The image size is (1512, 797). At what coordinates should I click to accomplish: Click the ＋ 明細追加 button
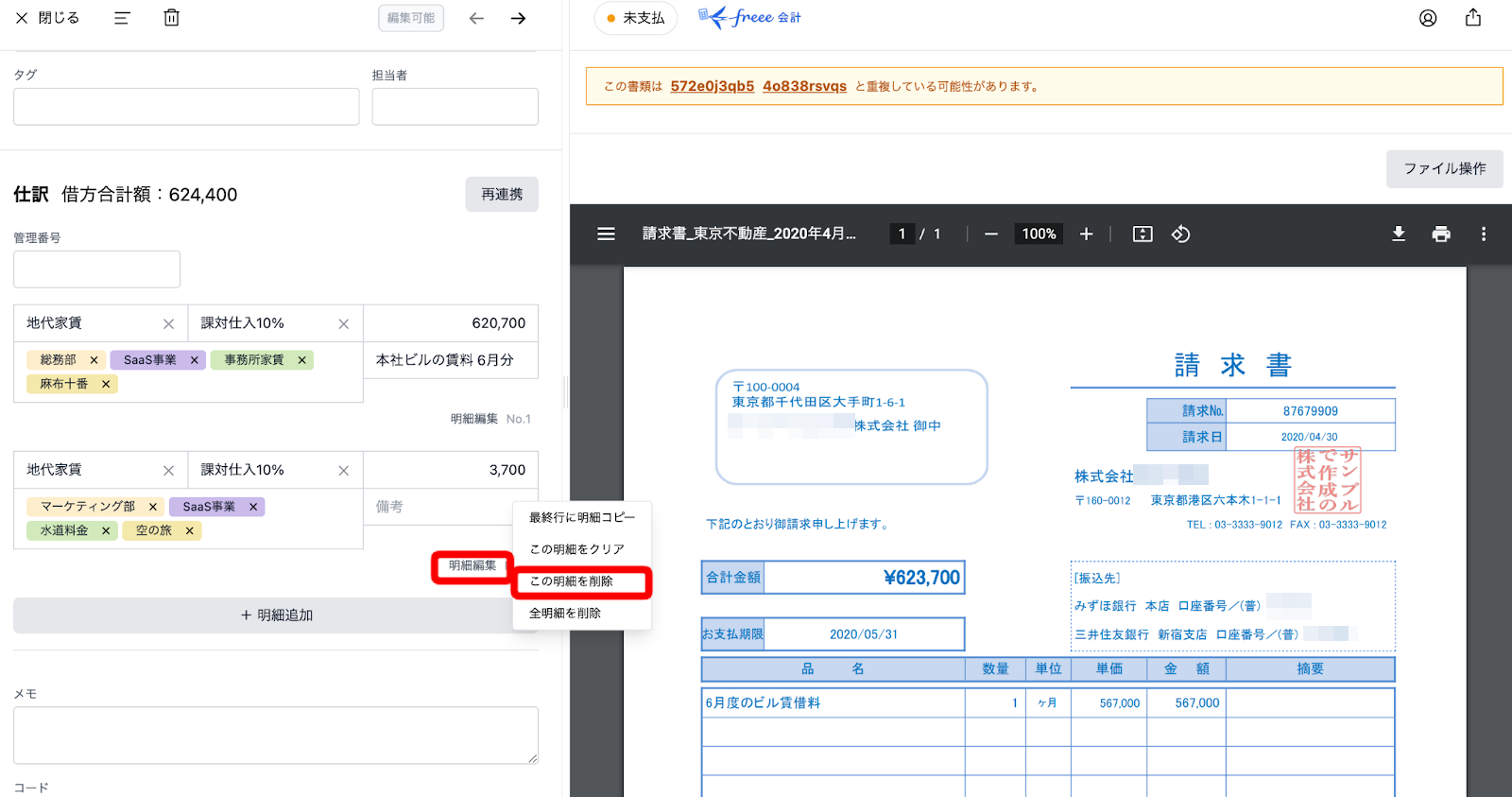pyautogui.click(x=276, y=615)
